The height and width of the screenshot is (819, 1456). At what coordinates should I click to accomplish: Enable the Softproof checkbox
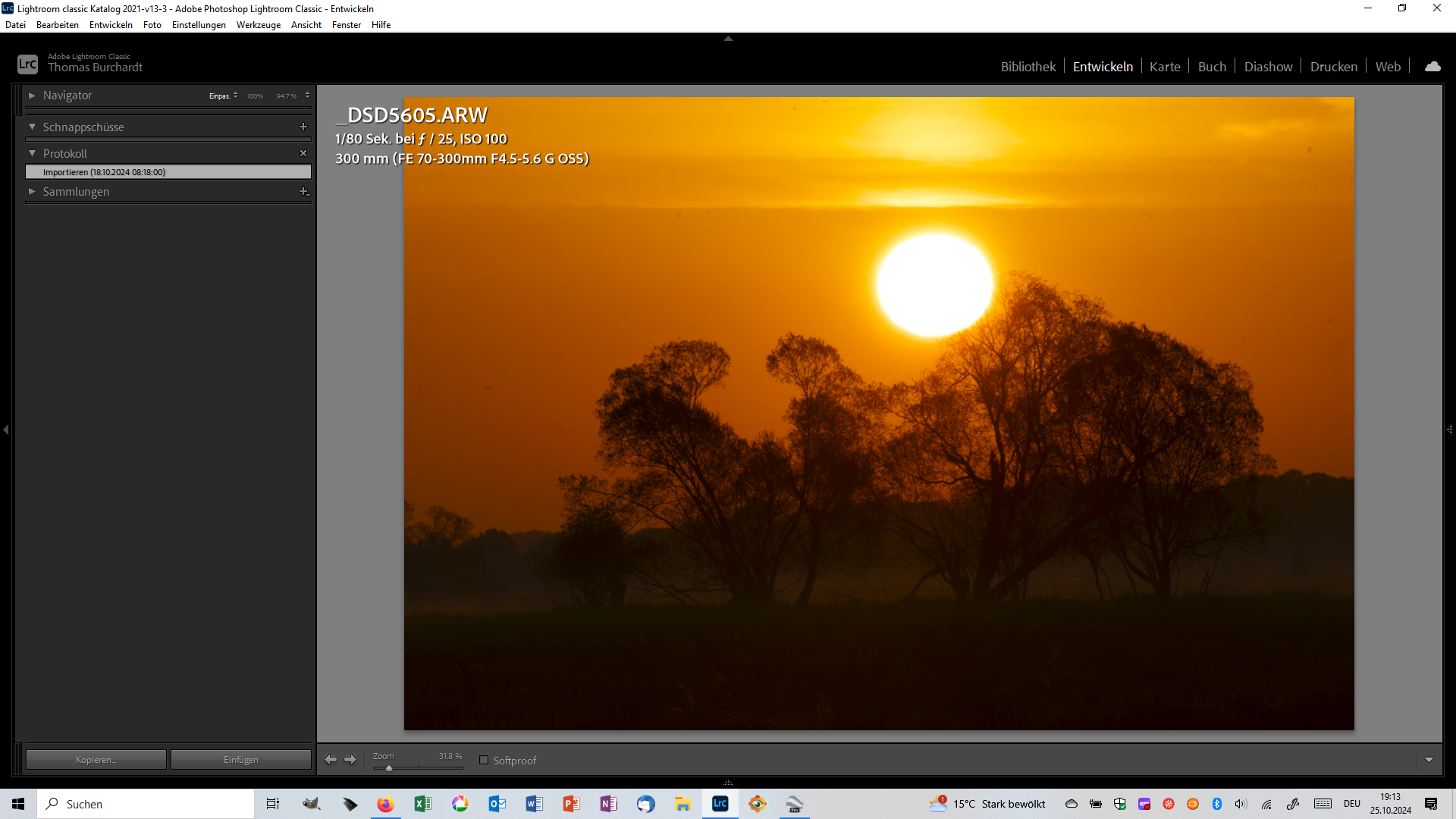484,760
